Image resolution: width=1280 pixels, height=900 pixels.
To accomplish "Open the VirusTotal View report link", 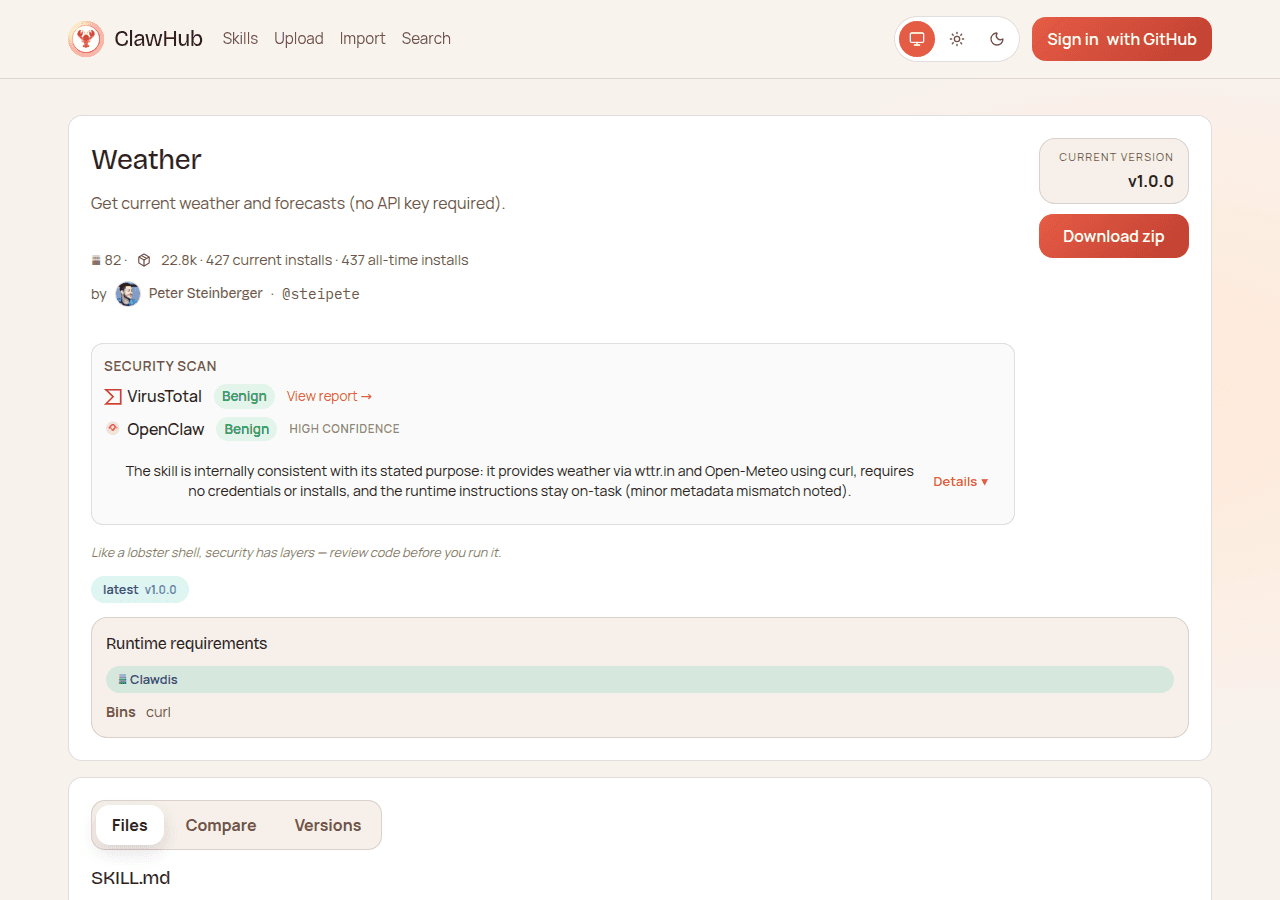I will pos(329,396).
